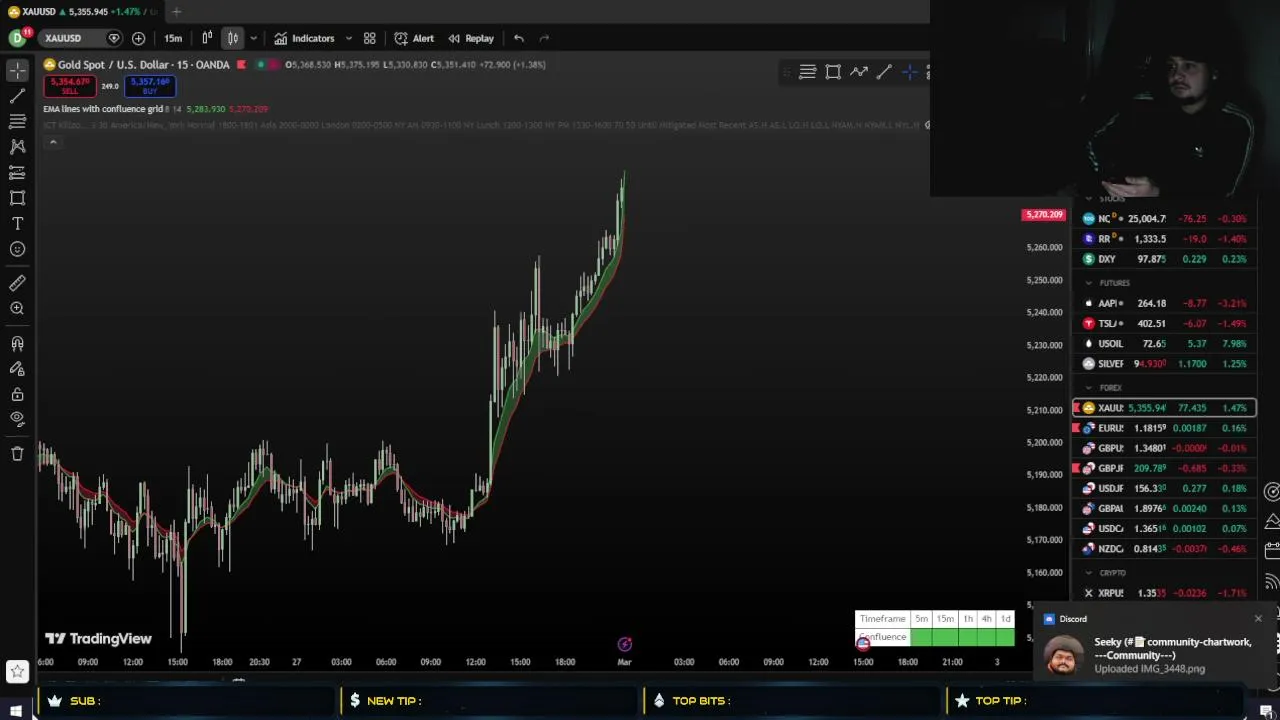Click the blue crosshair icon in floating favorites bar

909,72
